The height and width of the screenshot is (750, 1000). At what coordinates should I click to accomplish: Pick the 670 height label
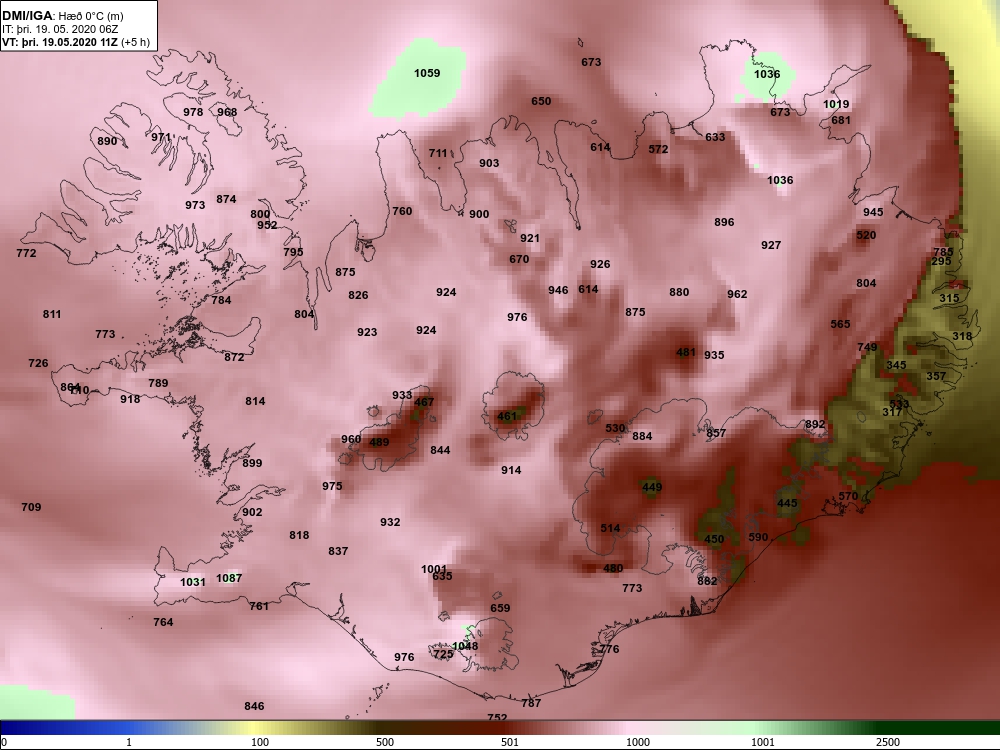click(x=518, y=259)
